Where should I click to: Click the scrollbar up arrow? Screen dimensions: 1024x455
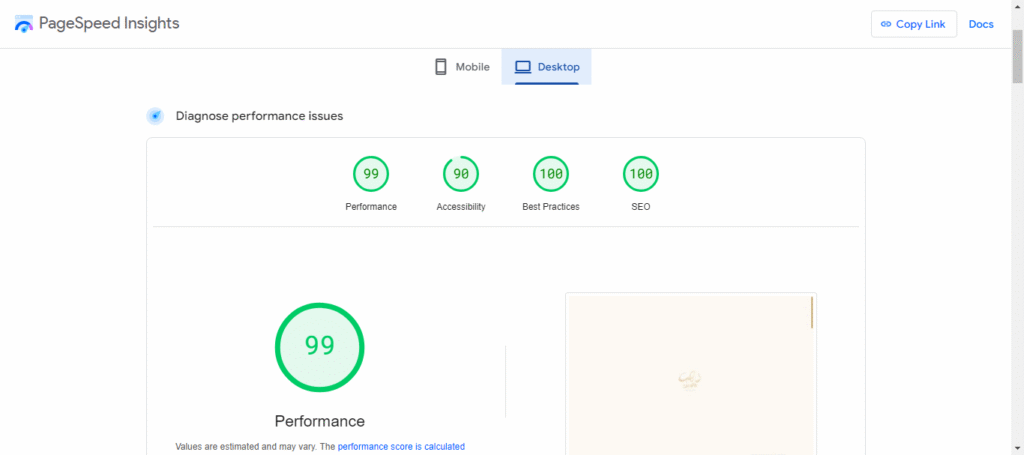1017,6
